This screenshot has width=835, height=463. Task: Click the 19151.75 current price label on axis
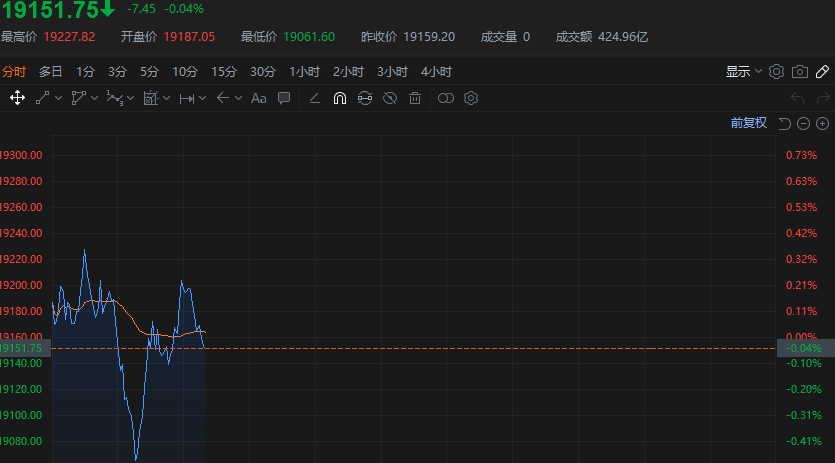pos(22,348)
